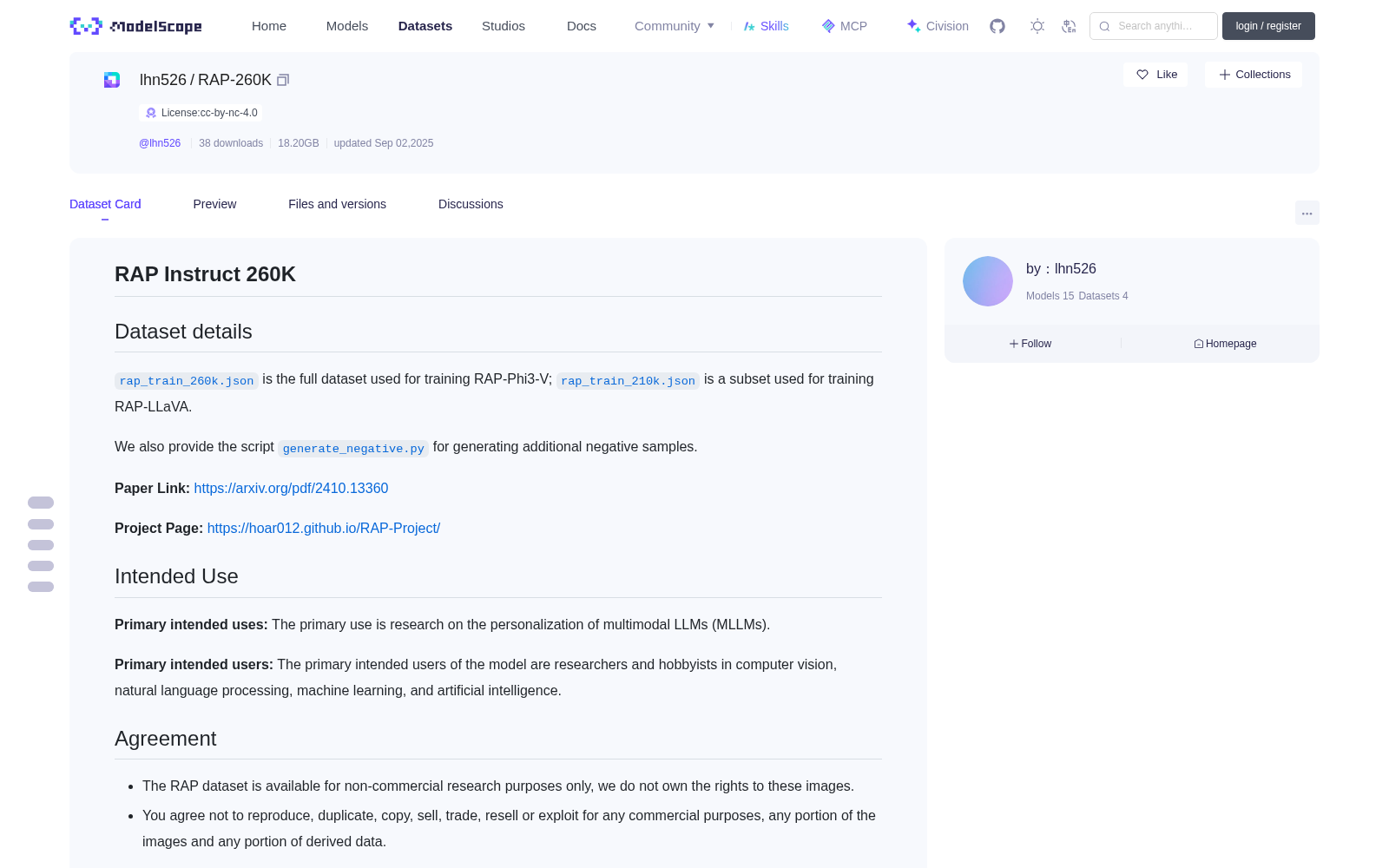Click the "18.20GB" size text

tap(299, 143)
